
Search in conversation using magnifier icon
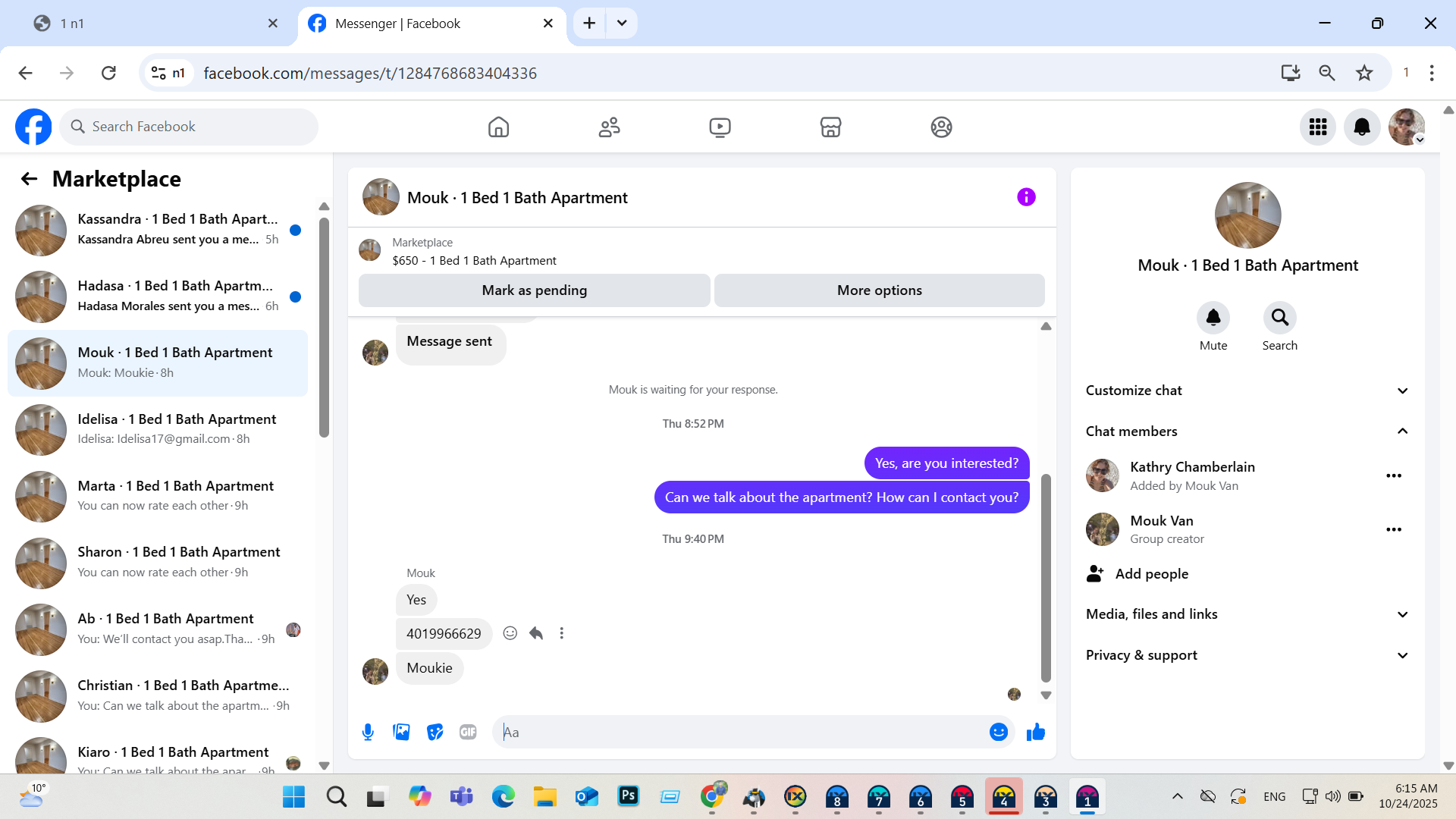click(x=1280, y=318)
